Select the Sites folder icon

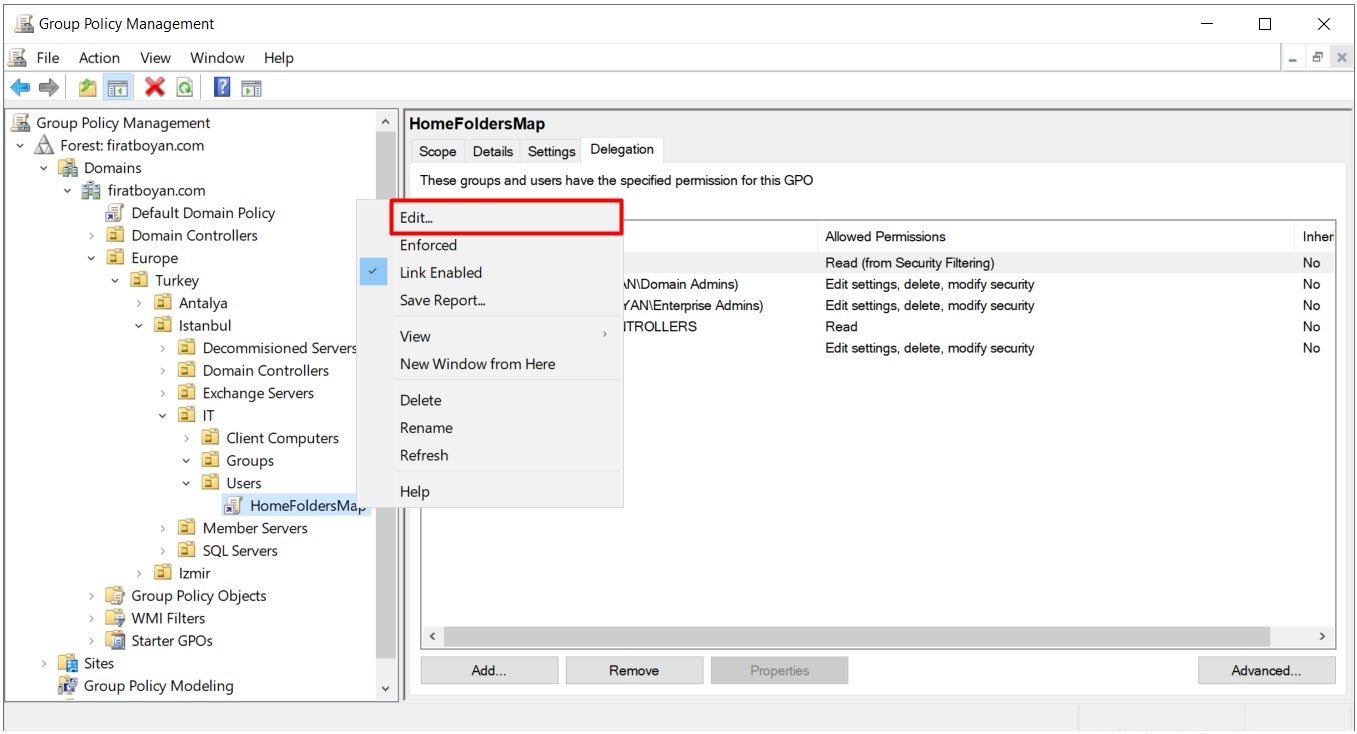coord(69,664)
